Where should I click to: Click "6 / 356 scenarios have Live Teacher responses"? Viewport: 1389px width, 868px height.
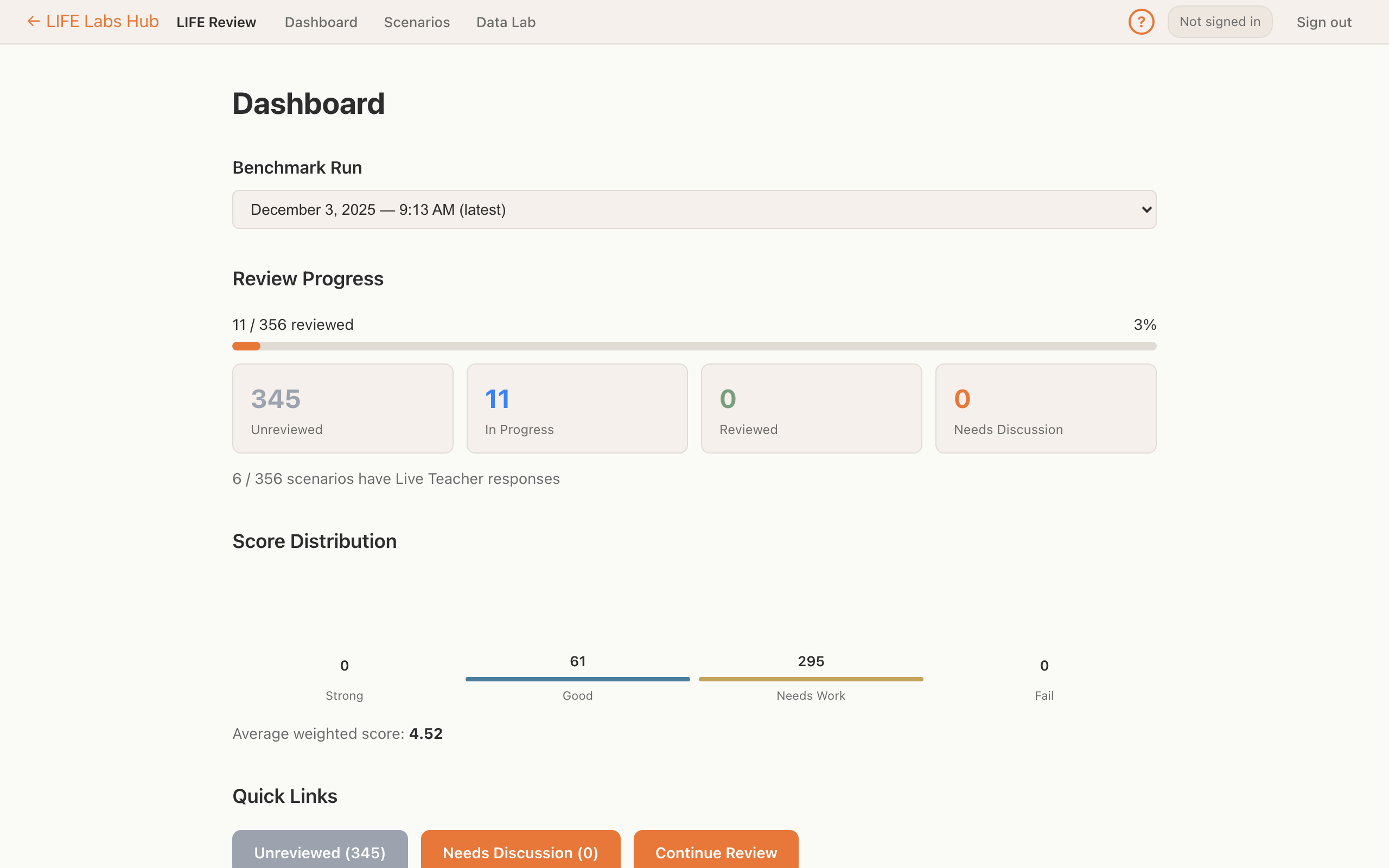(x=396, y=479)
